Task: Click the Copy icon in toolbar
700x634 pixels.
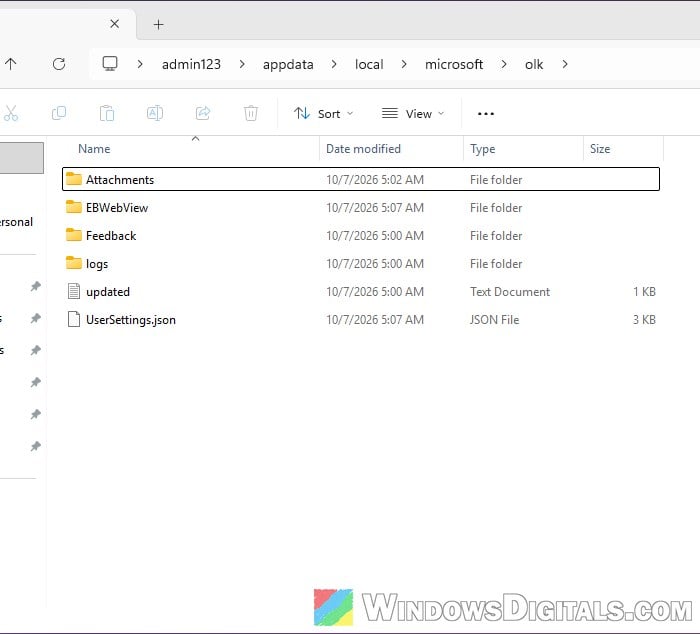Action: point(59,113)
